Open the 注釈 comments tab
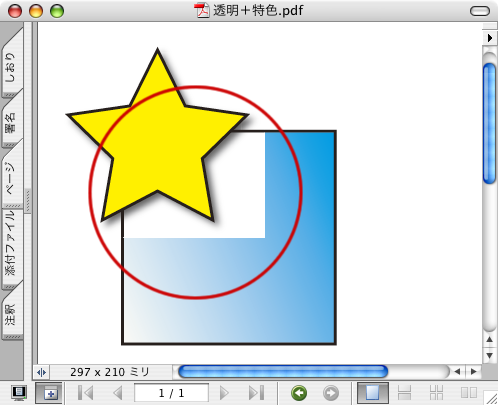 (x=11, y=313)
